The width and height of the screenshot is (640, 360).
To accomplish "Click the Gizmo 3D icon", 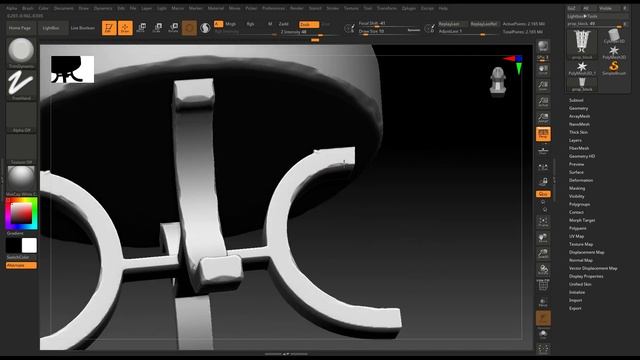I will pos(189,28).
